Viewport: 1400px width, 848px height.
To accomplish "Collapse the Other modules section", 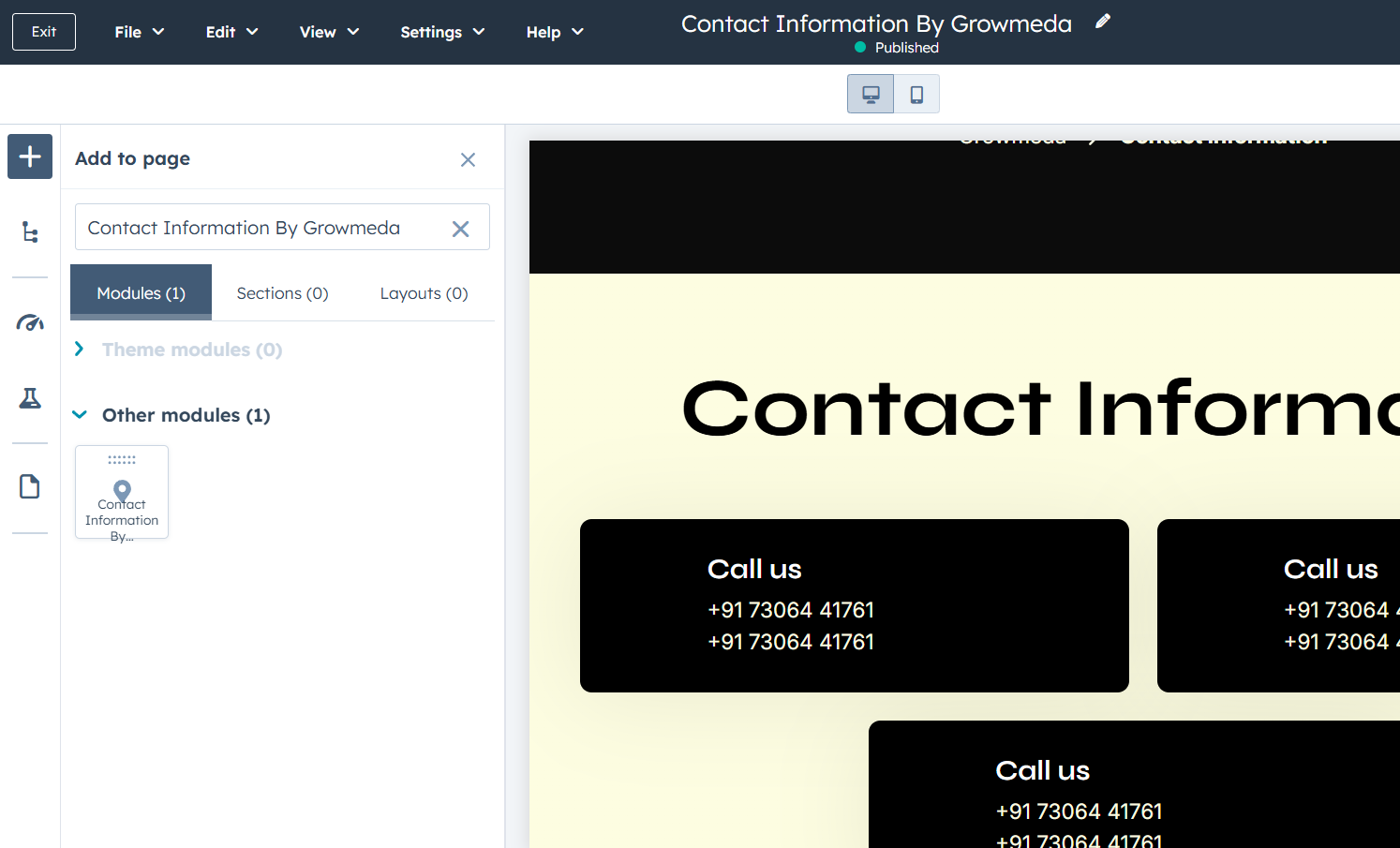I will coord(80,415).
